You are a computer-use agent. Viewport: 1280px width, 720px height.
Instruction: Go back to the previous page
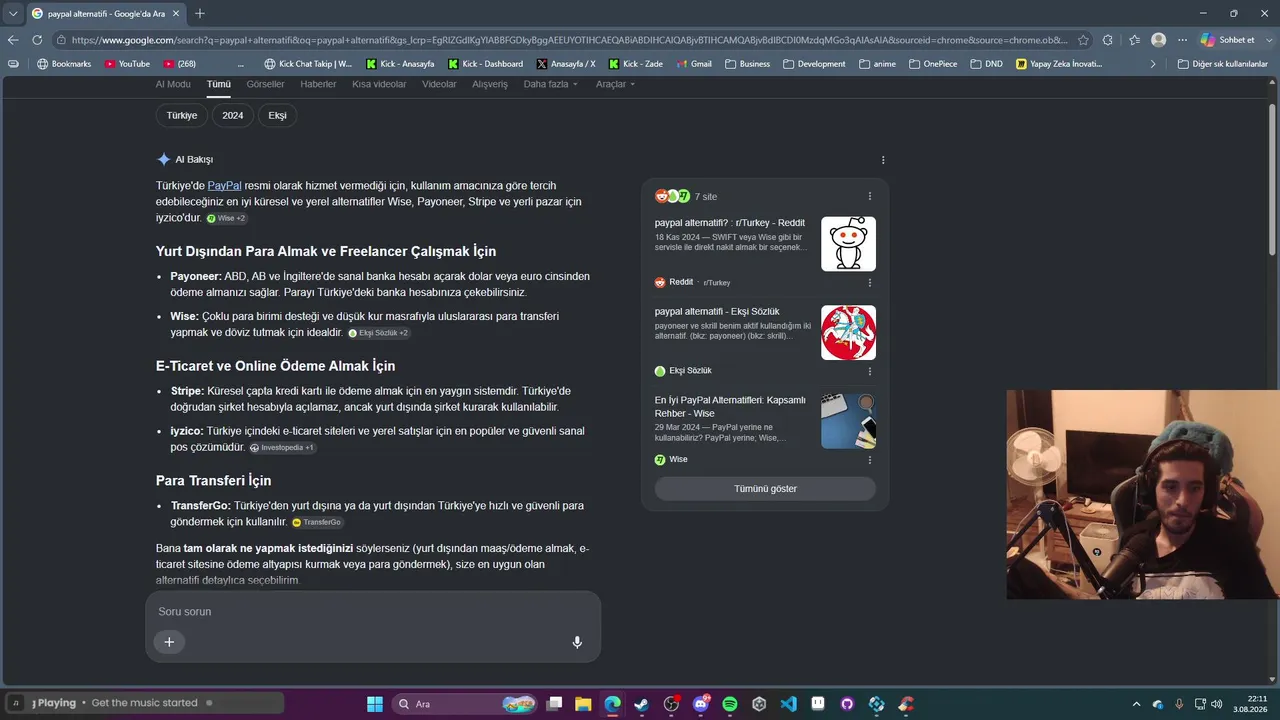(x=13, y=40)
